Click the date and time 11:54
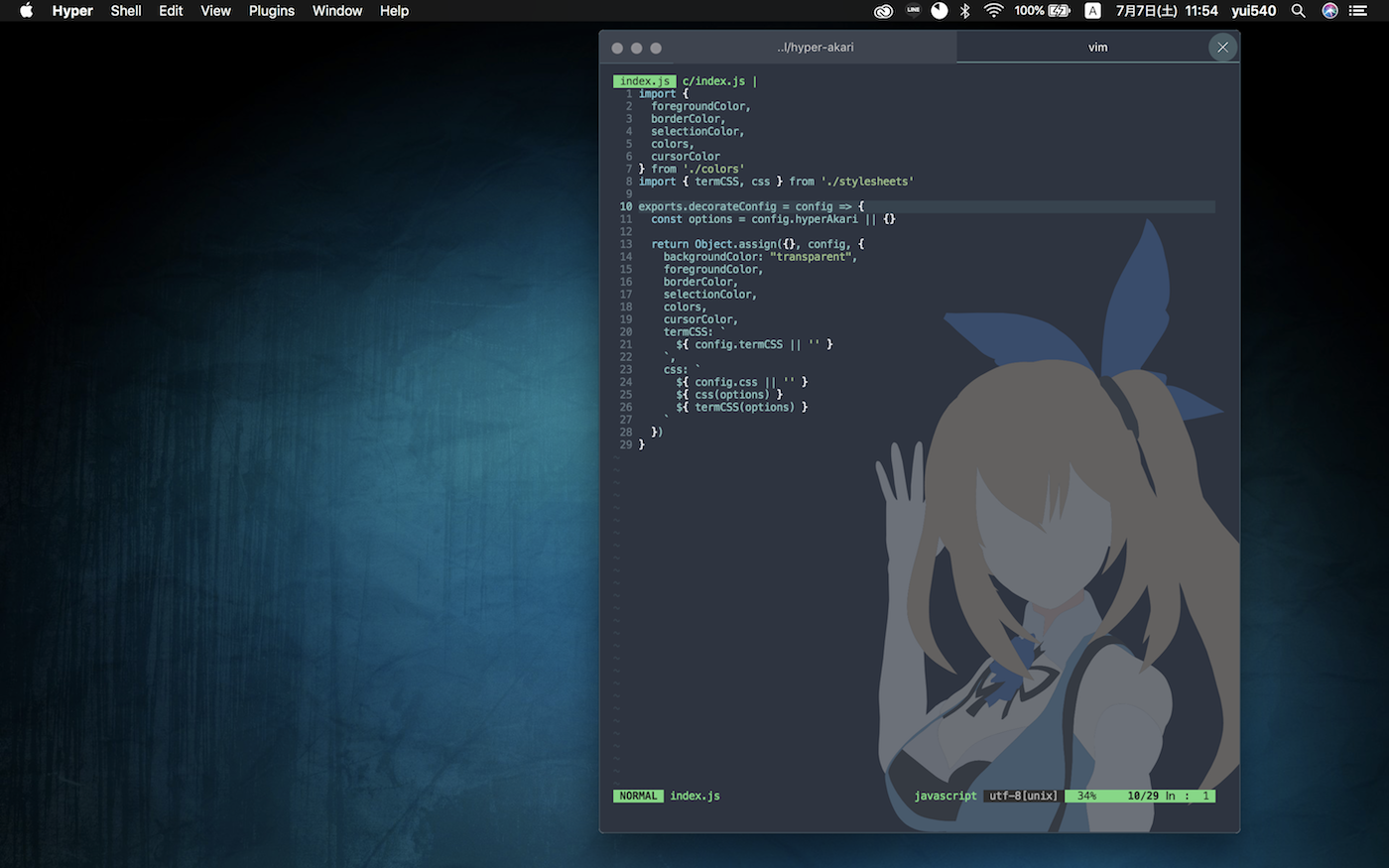Image resolution: width=1389 pixels, height=868 pixels. pos(1167,11)
